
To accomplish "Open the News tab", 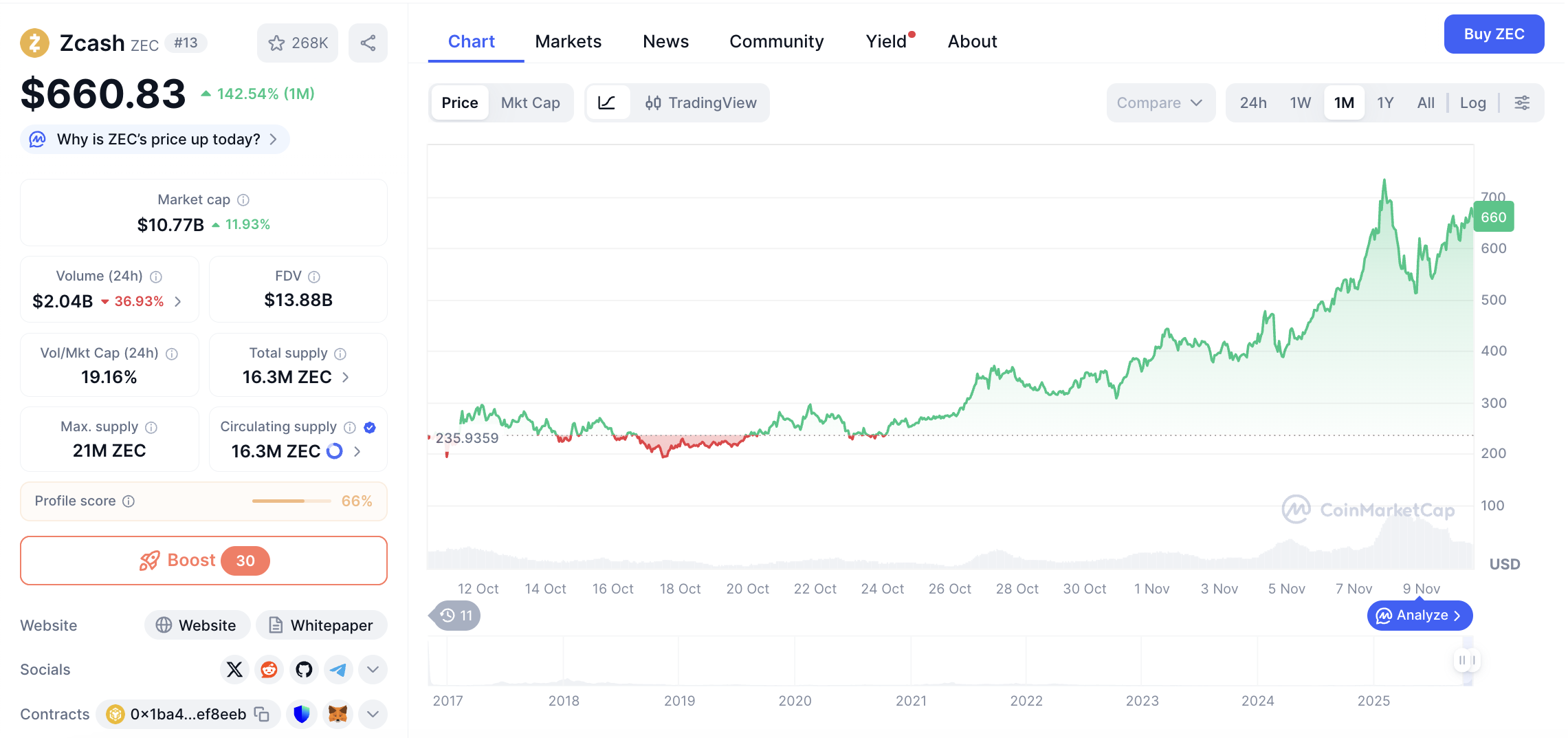I will tap(665, 41).
